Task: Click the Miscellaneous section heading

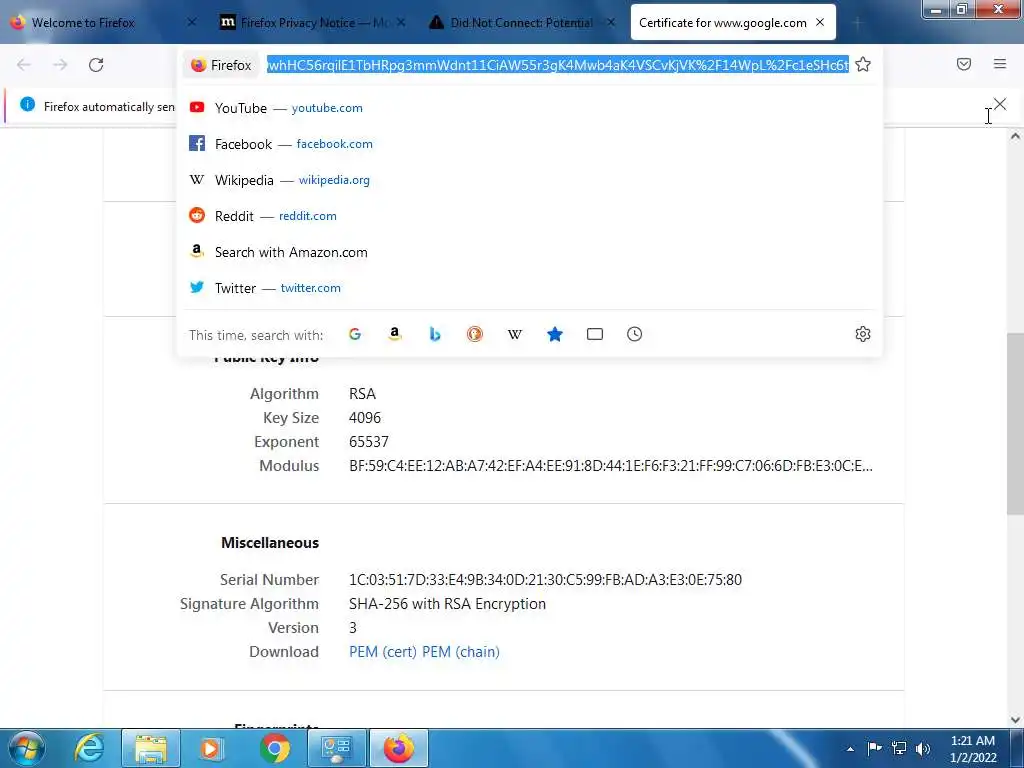Action: click(270, 543)
